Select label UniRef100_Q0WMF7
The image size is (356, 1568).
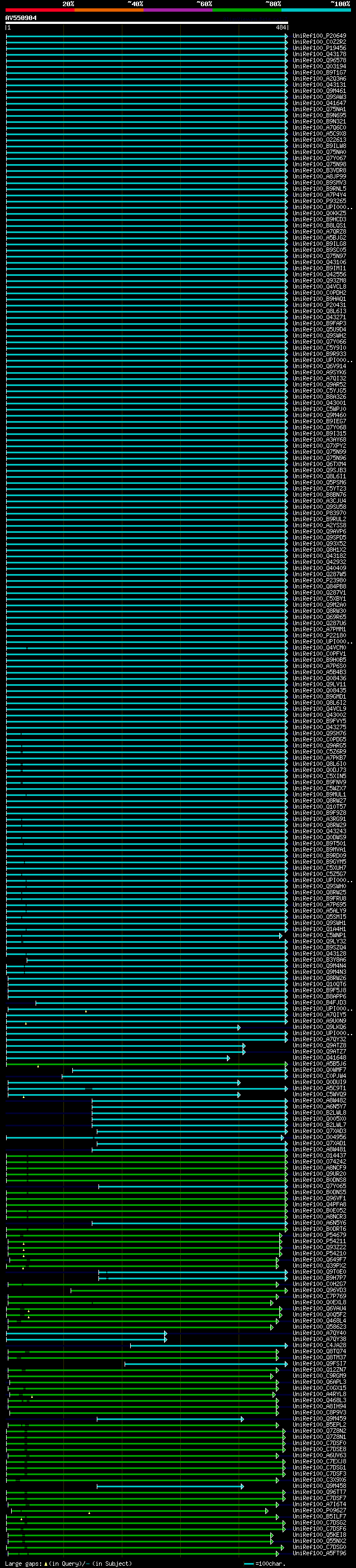319,1070
